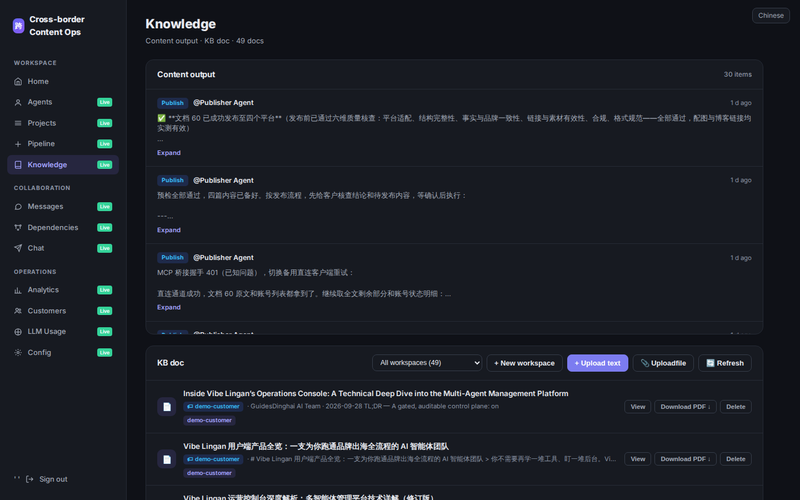Open Download PDF menu for Operations Console doc
Viewport: 800px width, 500px height.
(x=685, y=407)
